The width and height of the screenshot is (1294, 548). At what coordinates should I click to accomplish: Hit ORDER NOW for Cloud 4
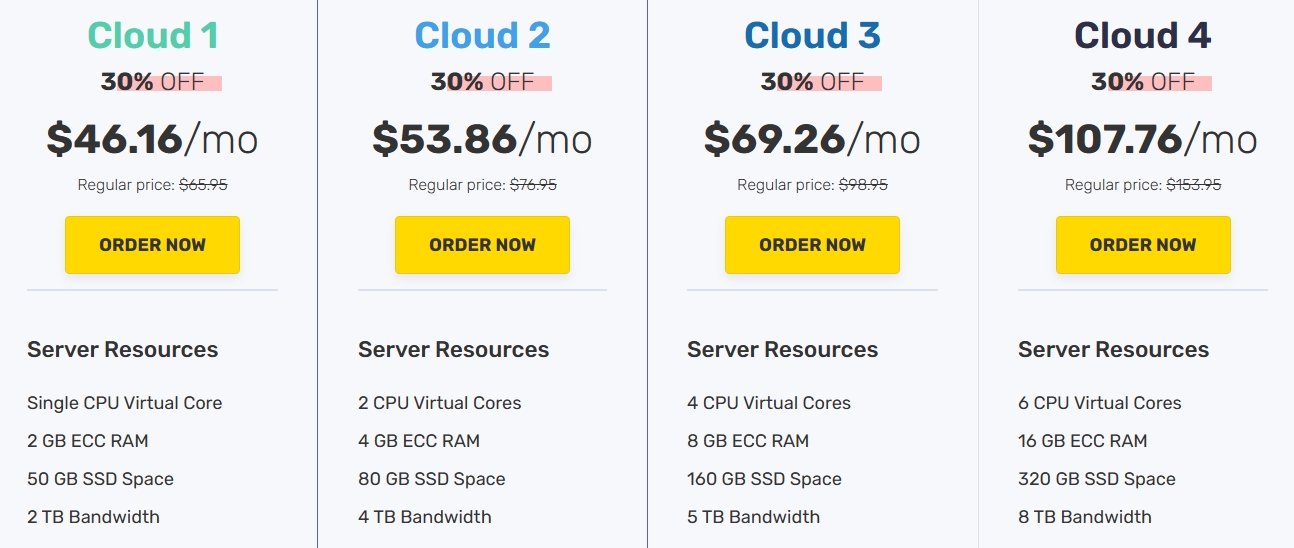pyautogui.click(x=1142, y=245)
